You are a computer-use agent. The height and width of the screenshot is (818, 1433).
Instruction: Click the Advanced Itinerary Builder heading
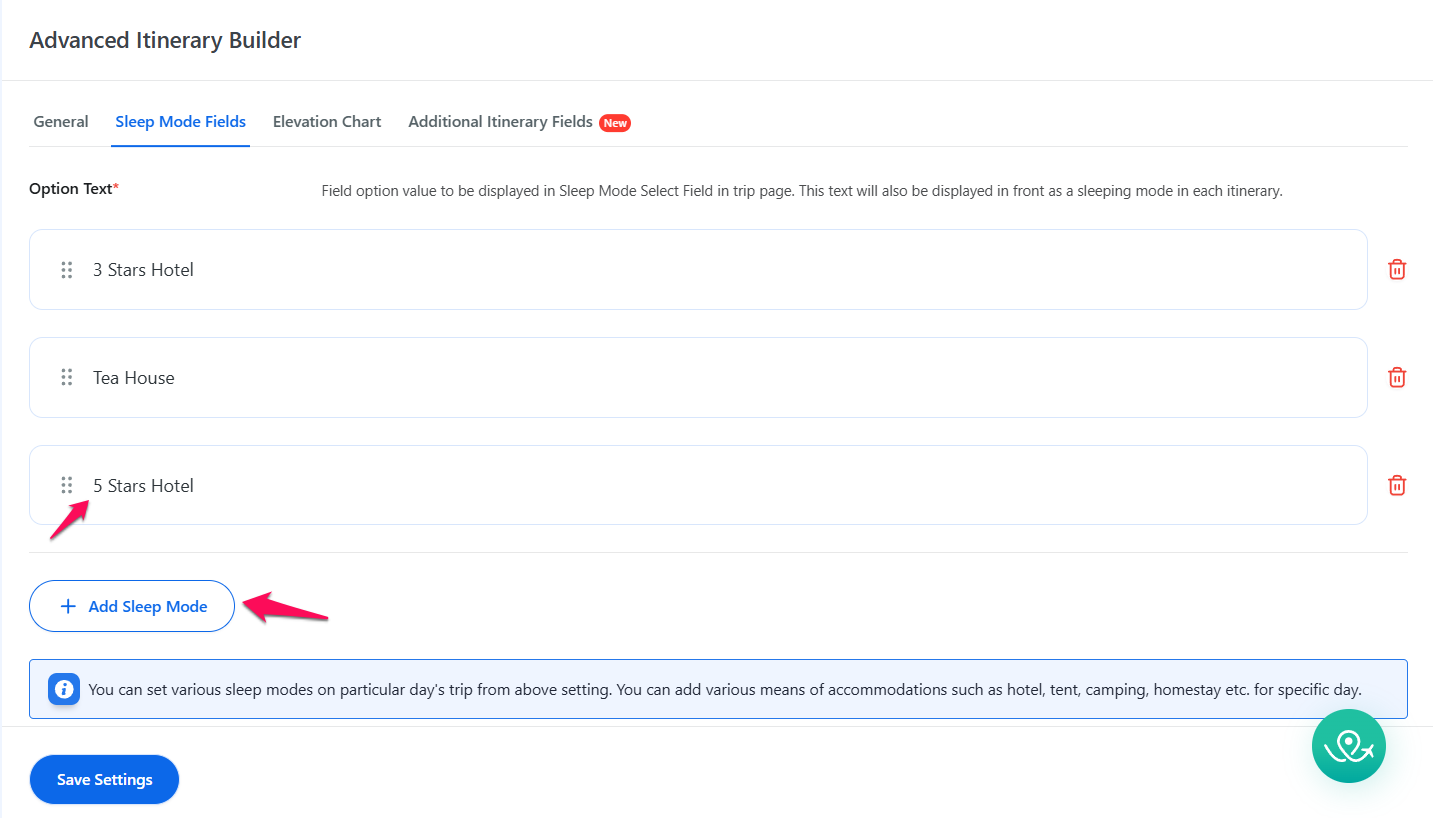pyautogui.click(x=165, y=40)
